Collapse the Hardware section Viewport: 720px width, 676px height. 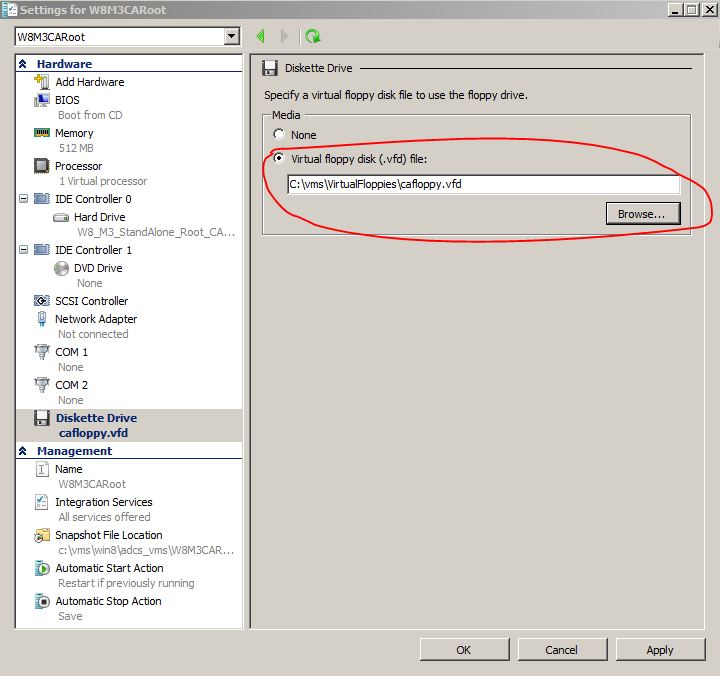tap(22, 64)
